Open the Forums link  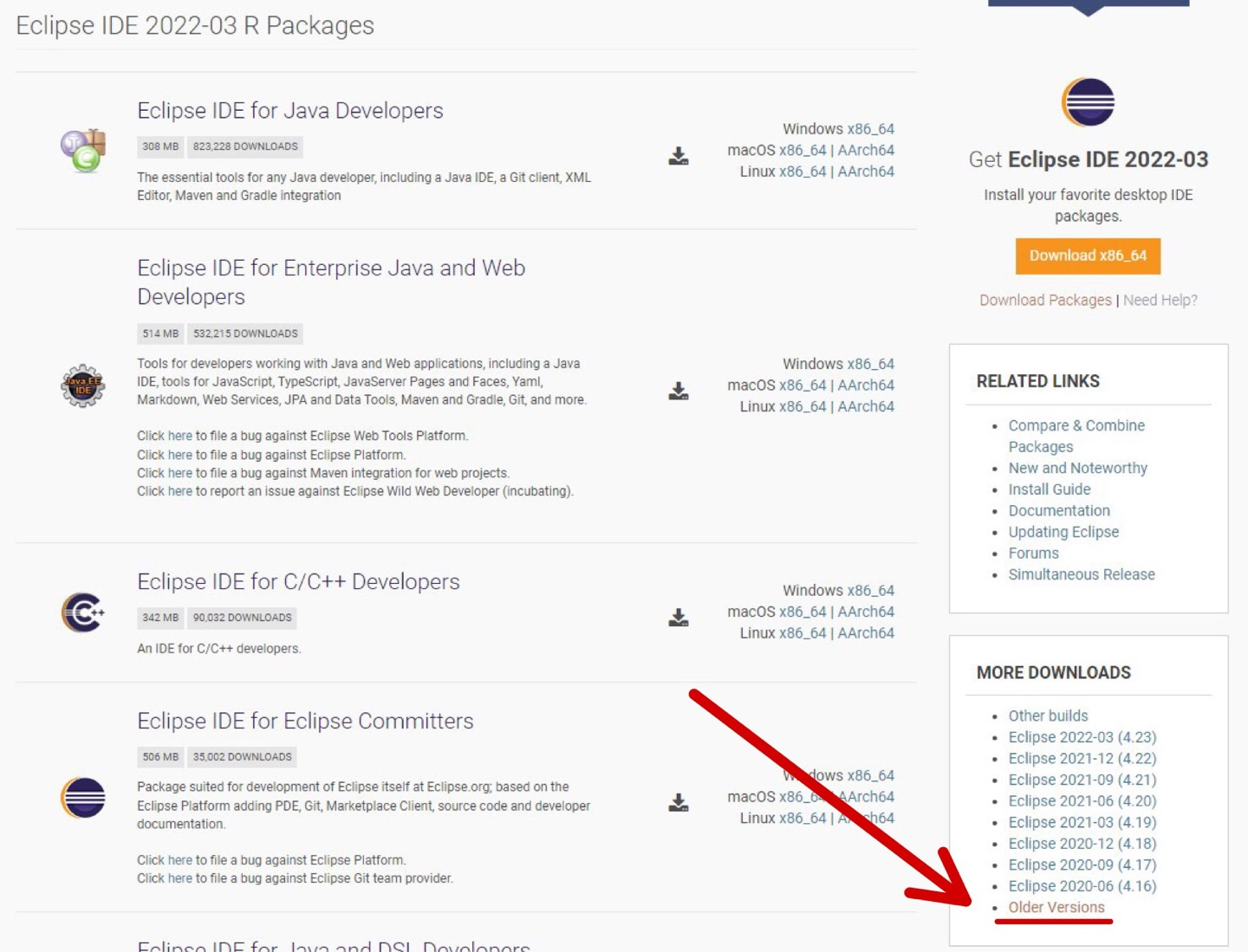[1033, 553]
